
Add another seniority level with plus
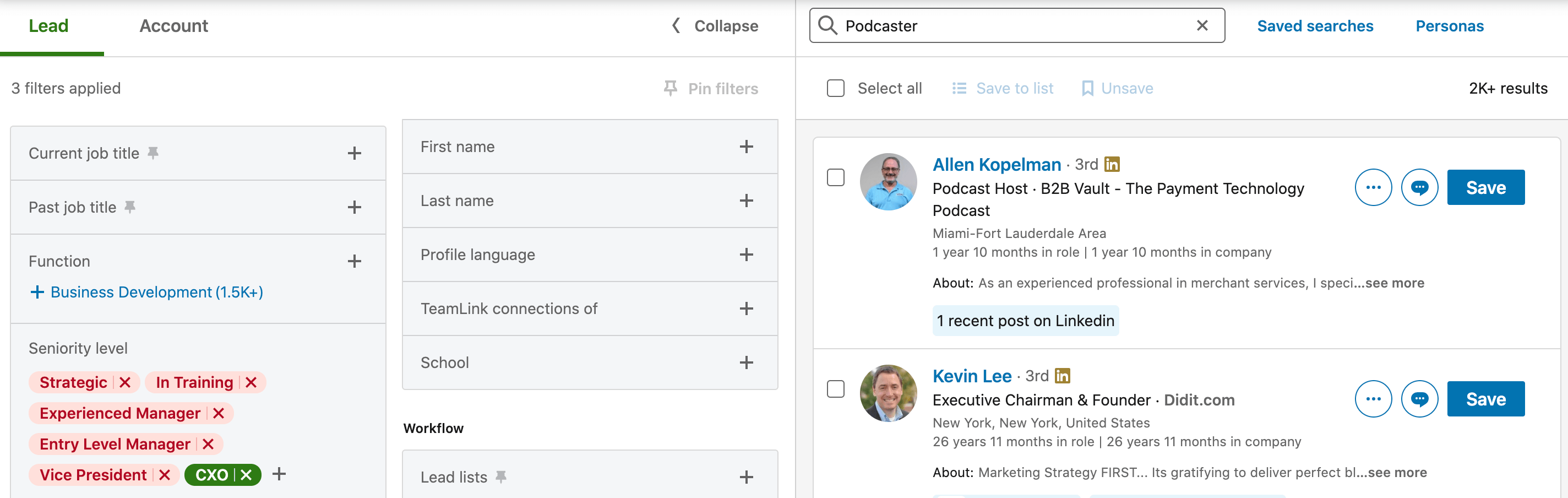pos(279,474)
